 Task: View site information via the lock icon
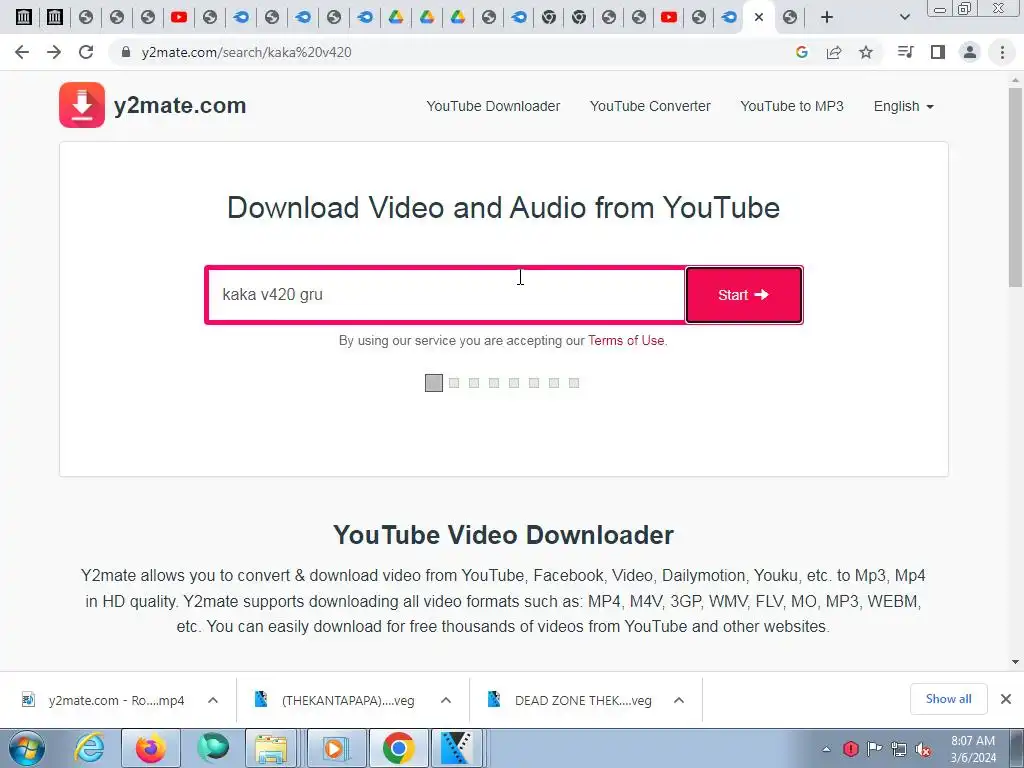126,52
